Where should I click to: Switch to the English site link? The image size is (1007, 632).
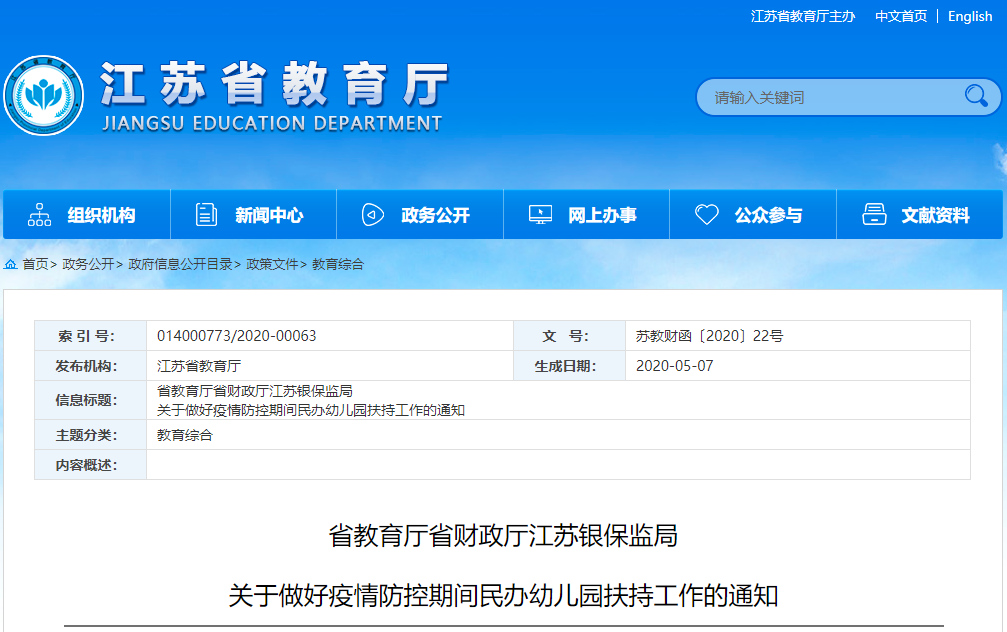coord(970,16)
